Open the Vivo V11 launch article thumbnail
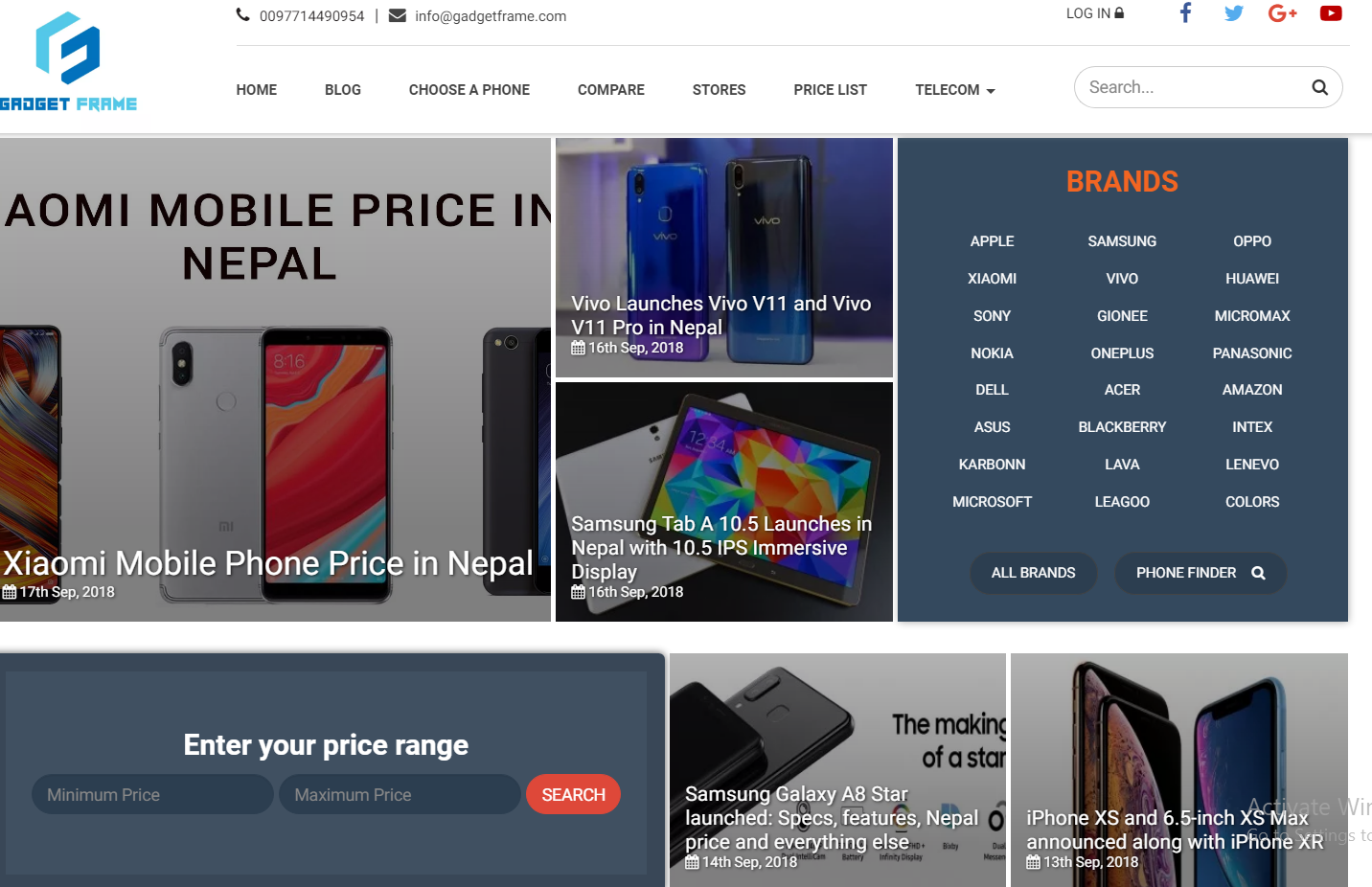 pos(724,258)
